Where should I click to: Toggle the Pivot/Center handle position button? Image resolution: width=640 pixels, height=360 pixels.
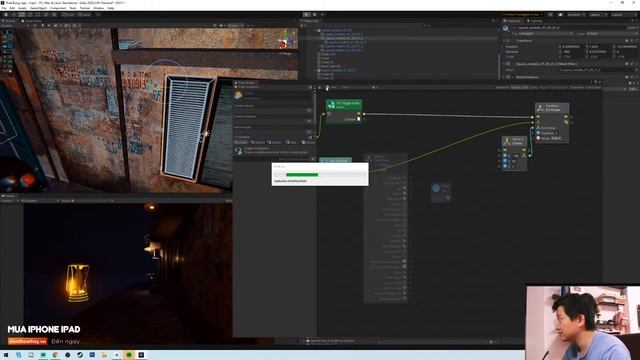68,15
